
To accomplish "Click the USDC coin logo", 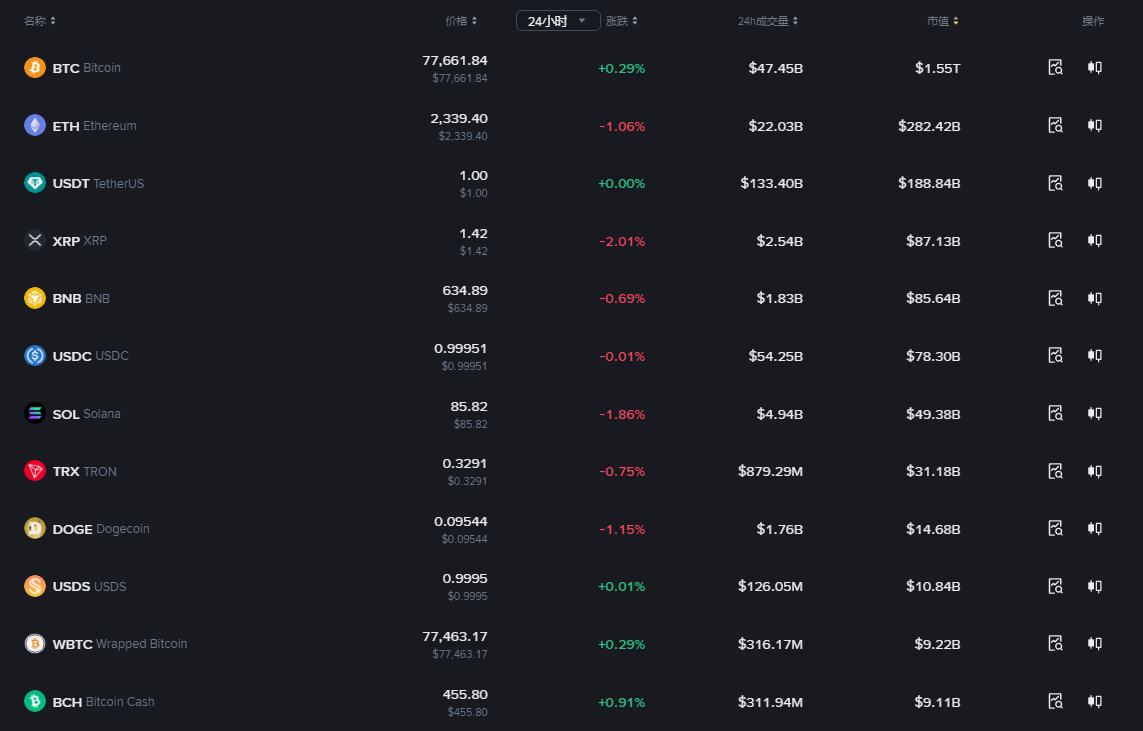I will point(34,356).
